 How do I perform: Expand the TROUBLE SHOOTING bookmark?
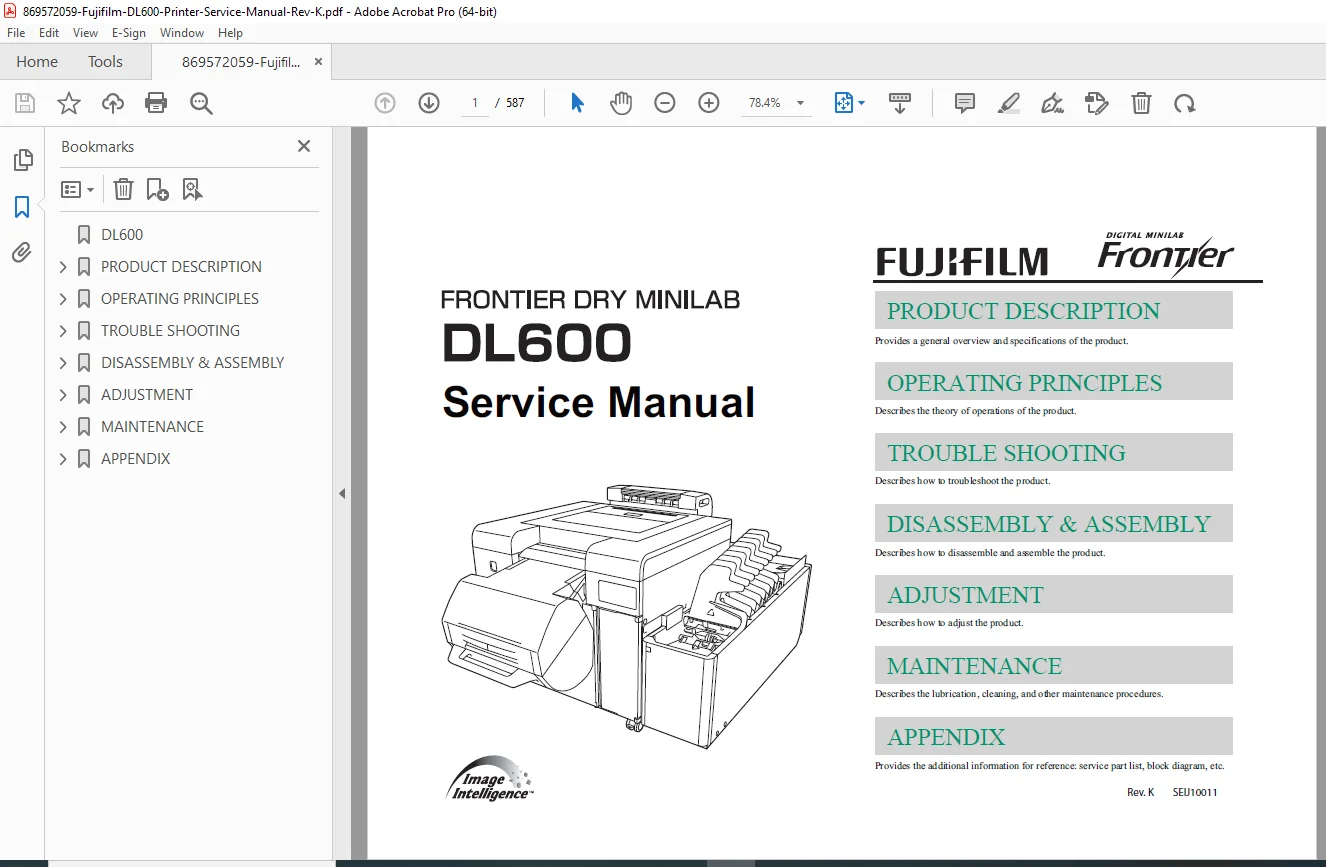coord(63,331)
